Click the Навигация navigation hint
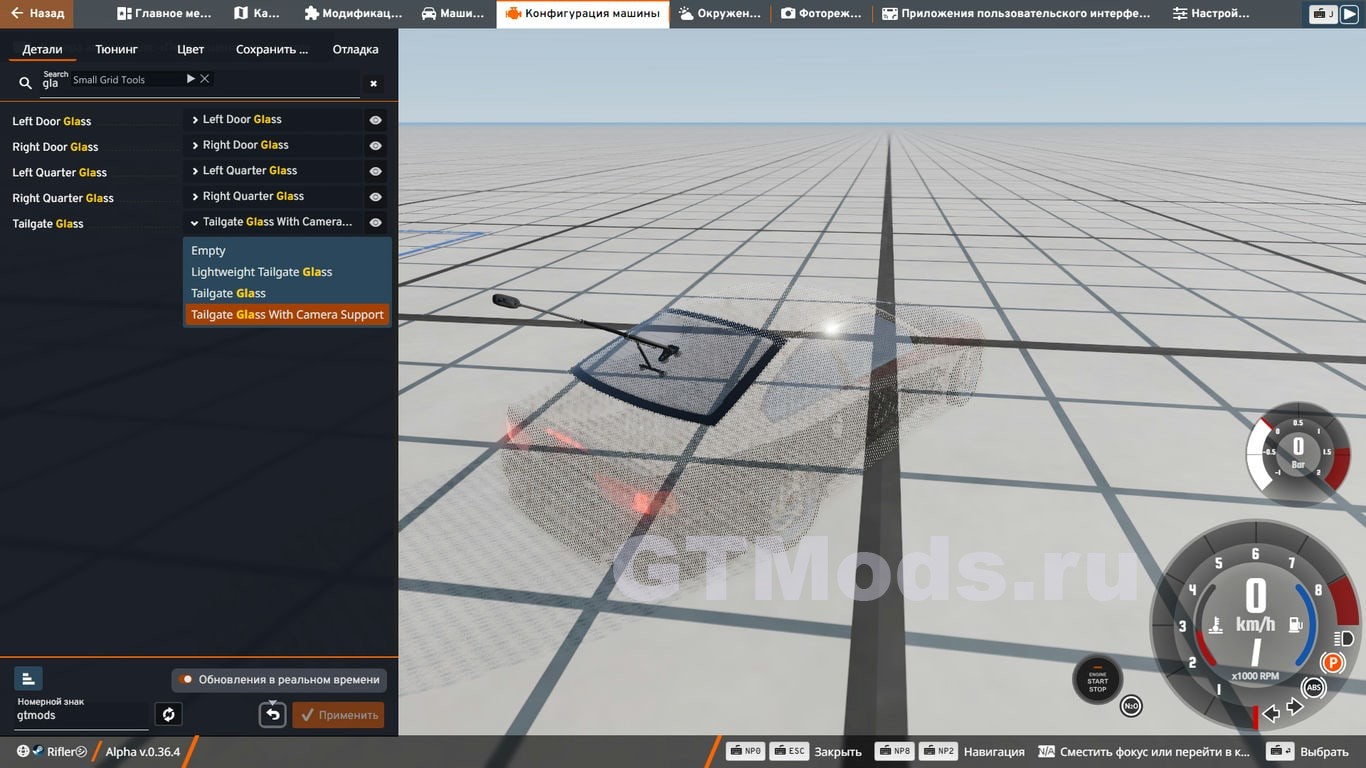Image resolution: width=1366 pixels, height=768 pixels. (994, 752)
